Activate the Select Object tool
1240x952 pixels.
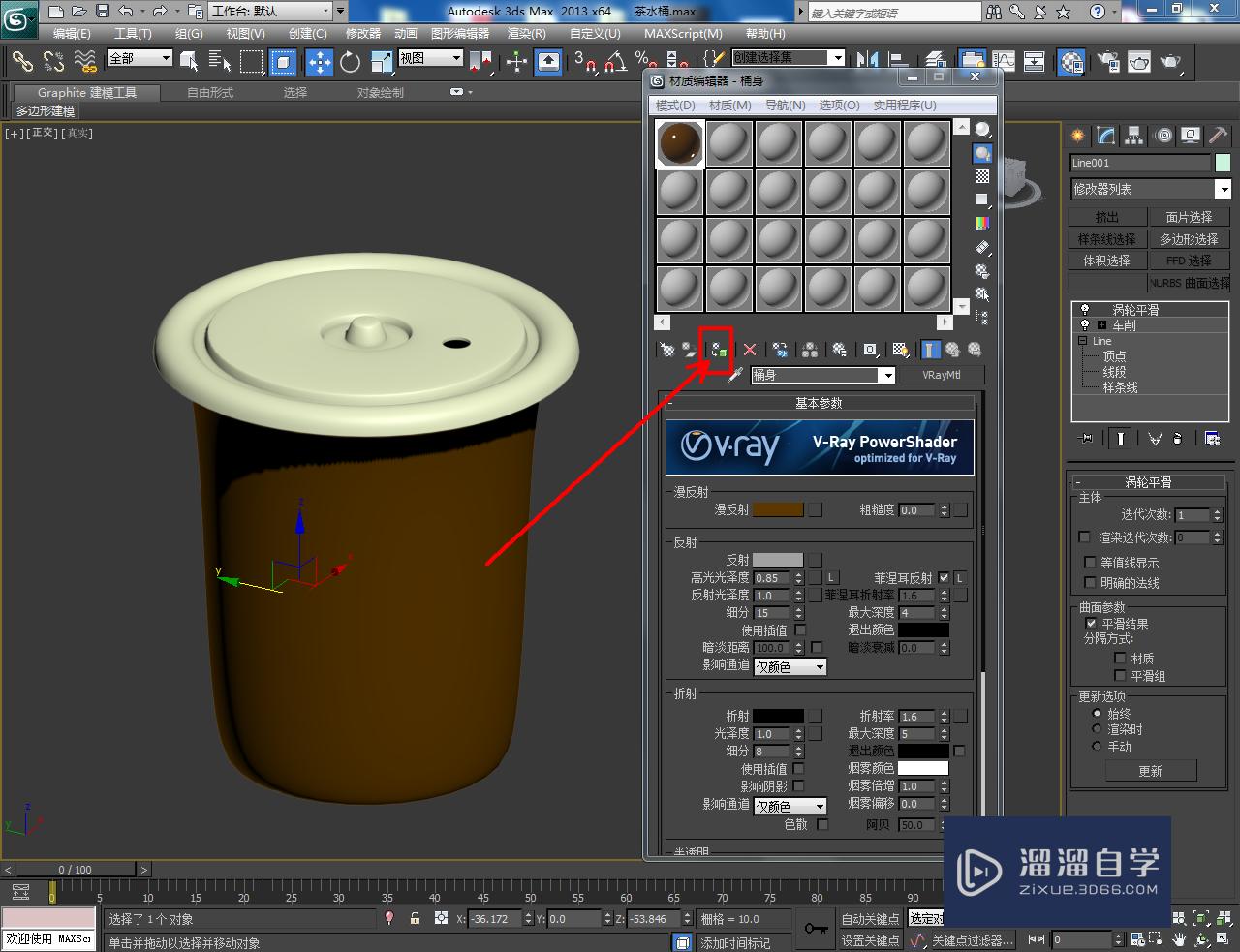189,62
